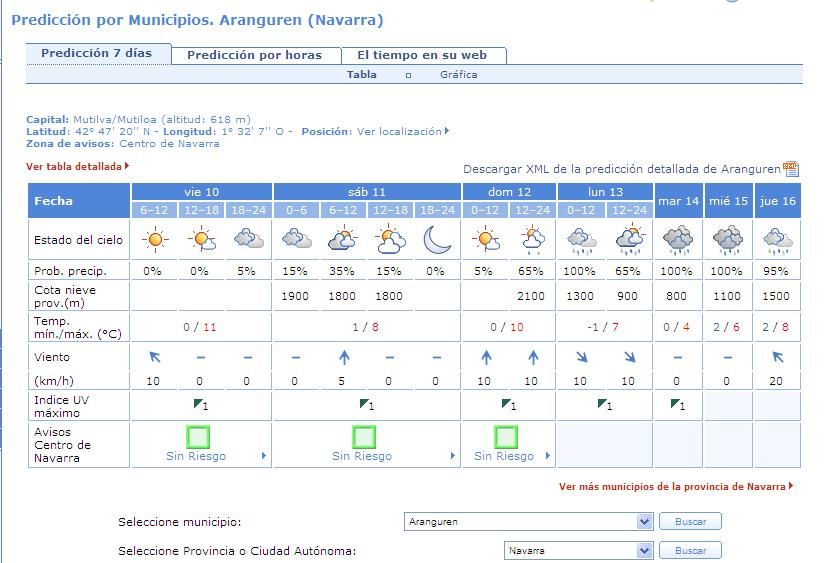Expand warning details arrow for dom 12
Image resolution: width=833 pixels, height=563 pixels.
coord(548,456)
